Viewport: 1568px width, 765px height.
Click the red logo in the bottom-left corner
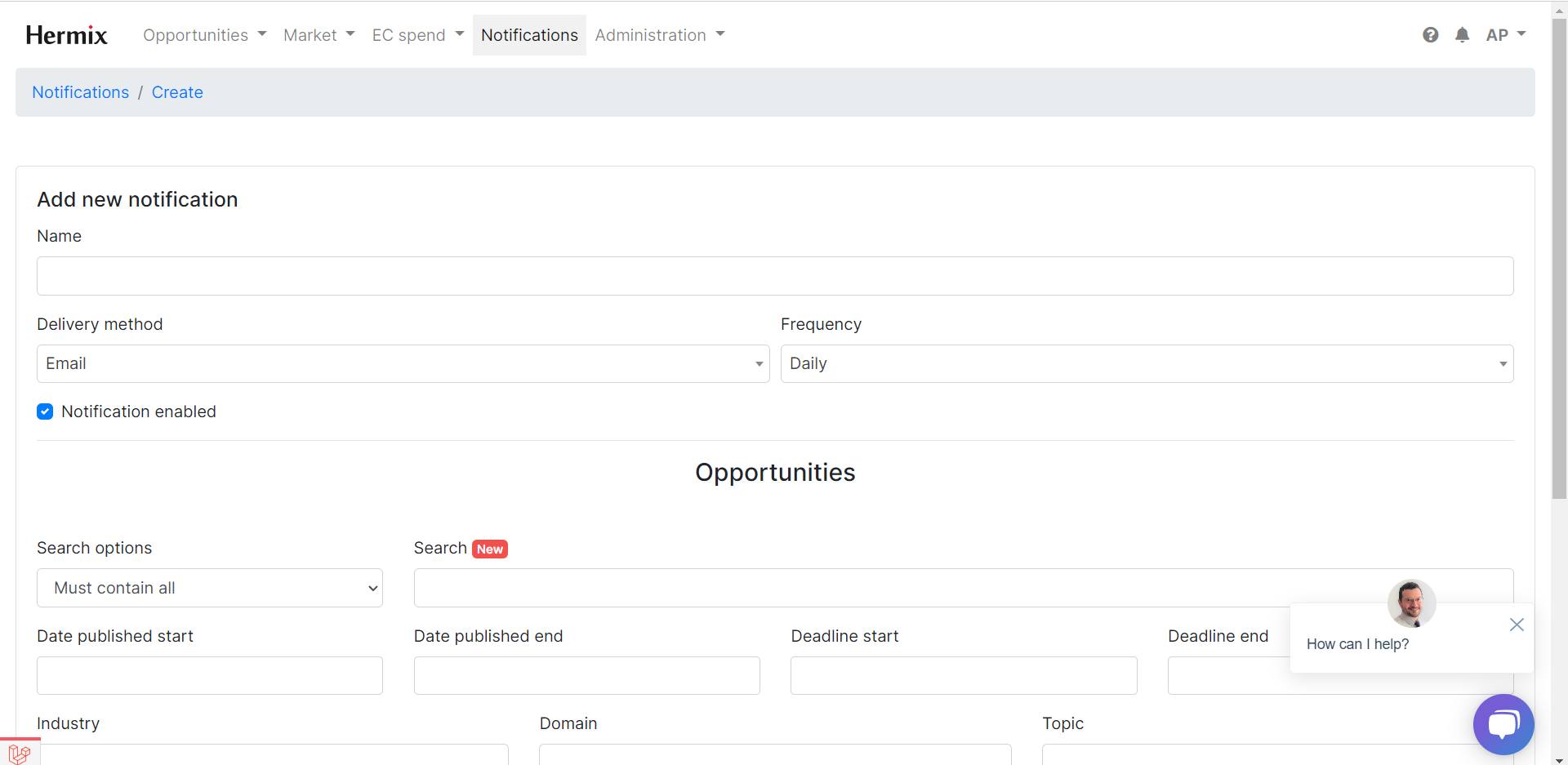(x=18, y=754)
